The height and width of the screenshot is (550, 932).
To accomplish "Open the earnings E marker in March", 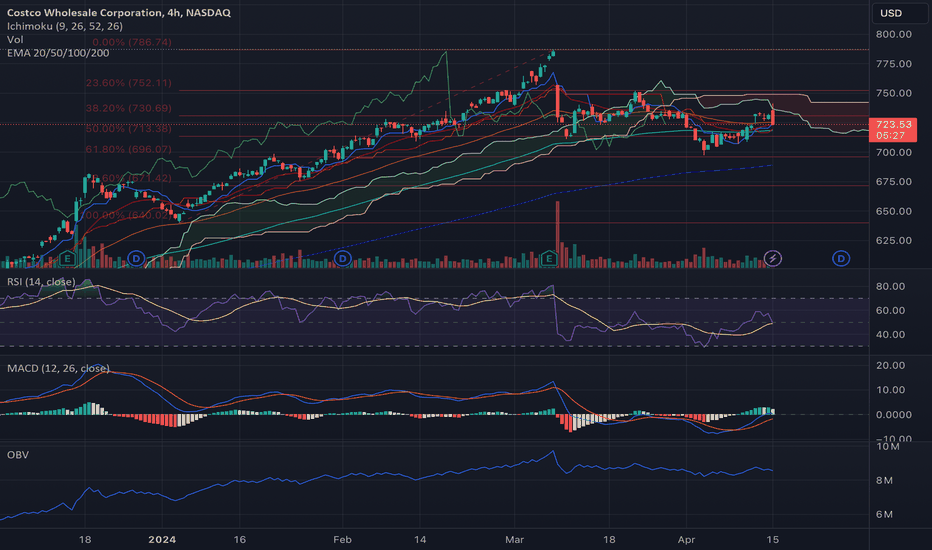I will click(549, 259).
